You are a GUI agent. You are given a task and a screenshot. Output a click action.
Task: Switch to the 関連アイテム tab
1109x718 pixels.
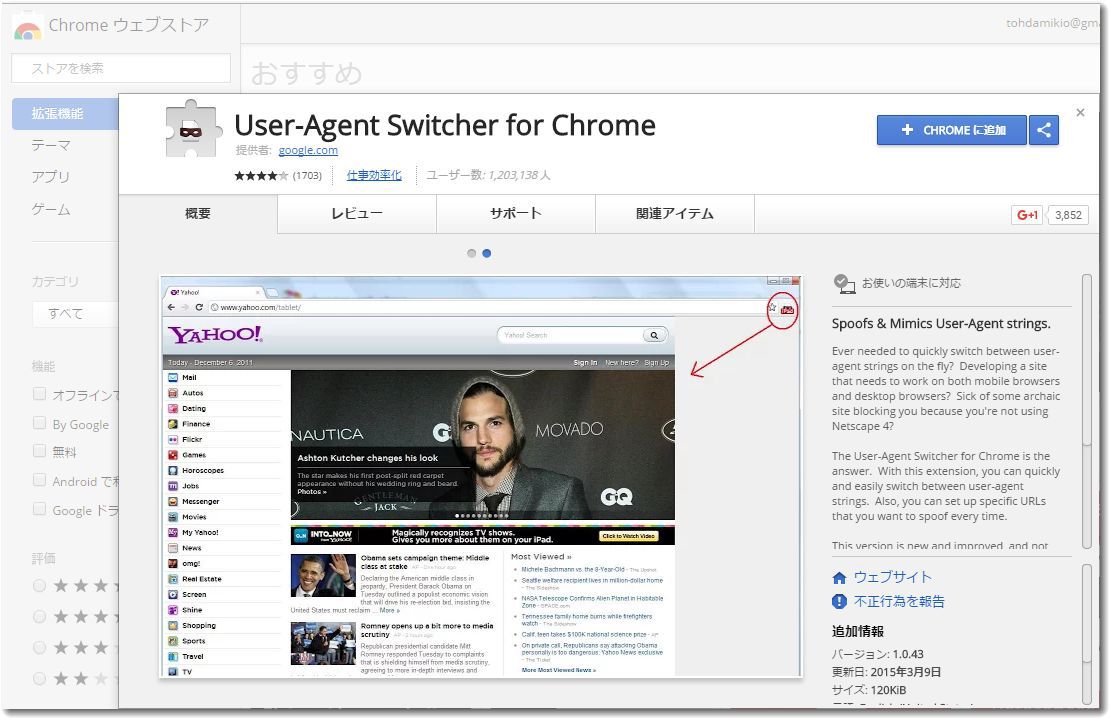[675, 214]
